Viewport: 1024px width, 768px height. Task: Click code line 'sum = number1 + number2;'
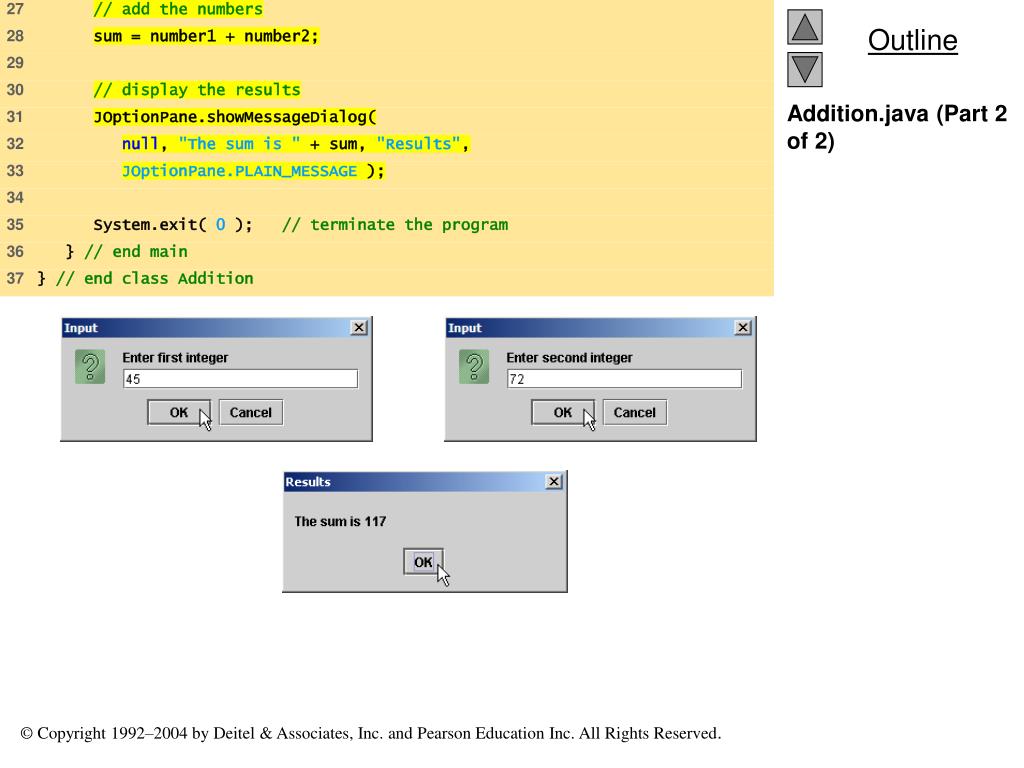(x=206, y=36)
